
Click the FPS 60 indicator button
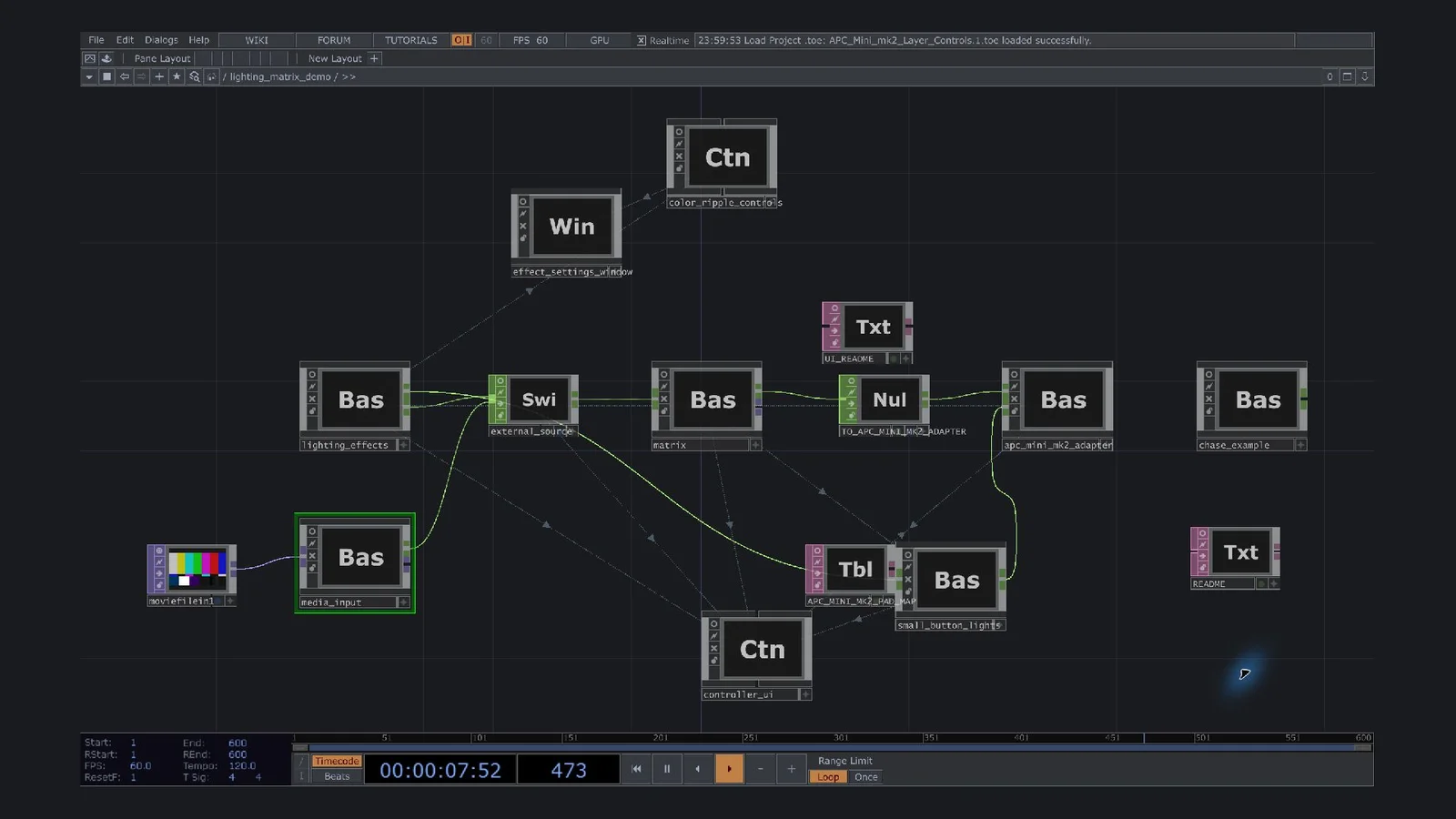pyautogui.click(x=531, y=40)
